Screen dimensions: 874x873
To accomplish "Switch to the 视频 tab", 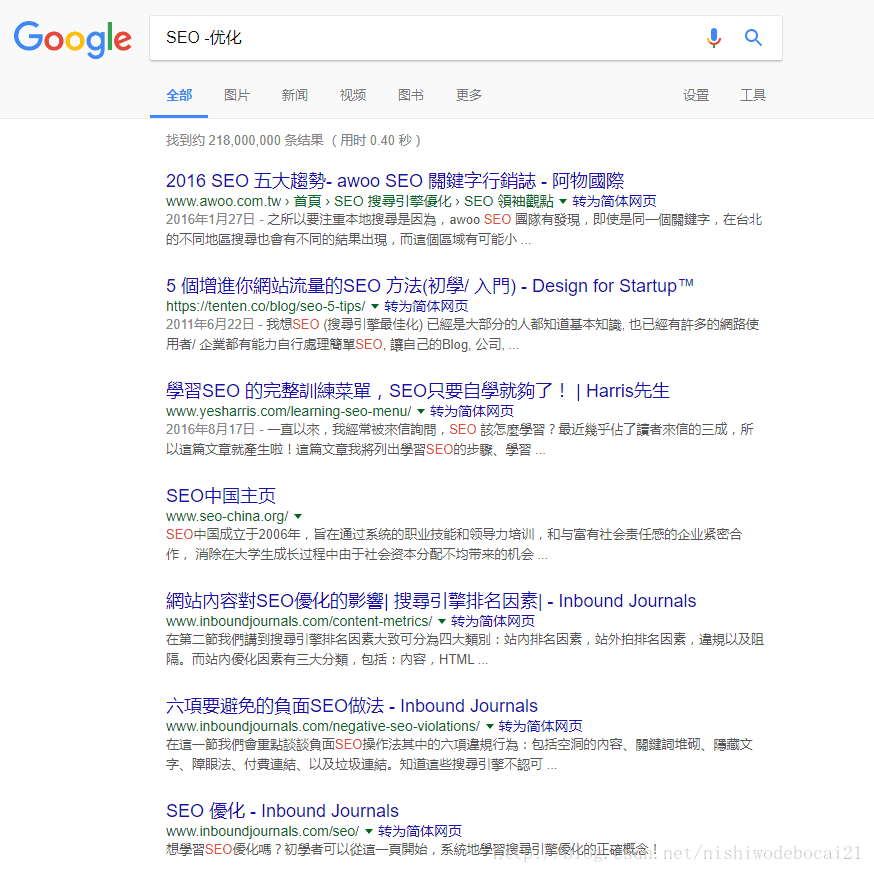I will tap(353, 95).
